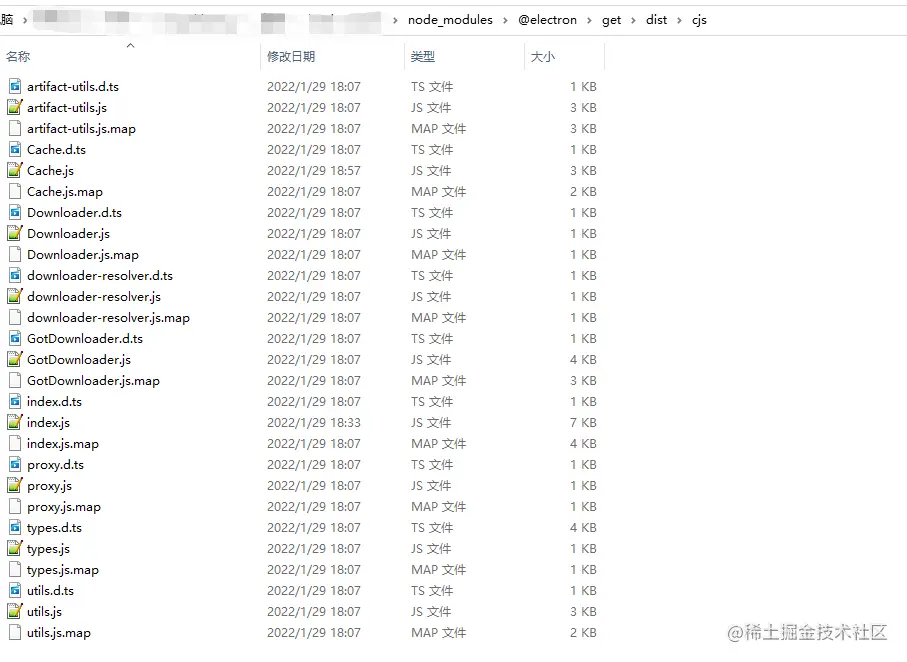Click the GotDownloader.js file icon
907x662 pixels.
tap(15, 360)
